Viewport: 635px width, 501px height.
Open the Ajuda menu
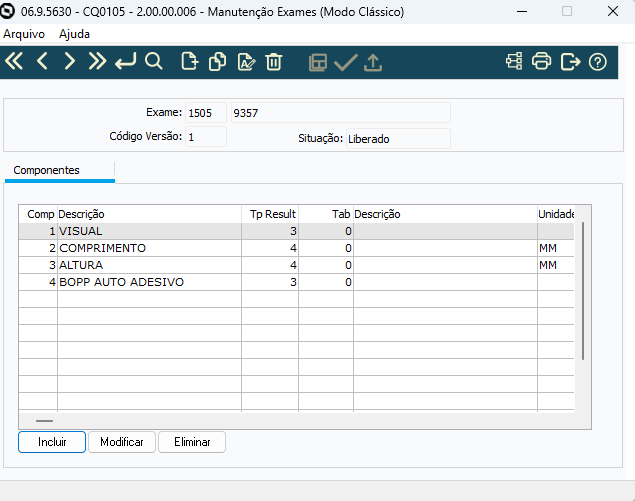[75, 34]
